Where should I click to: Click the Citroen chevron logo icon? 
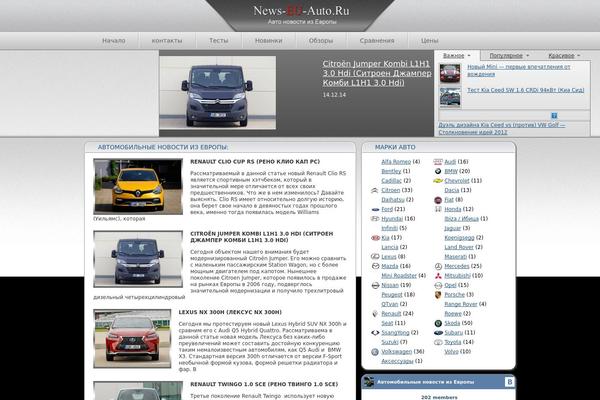coord(375,190)
